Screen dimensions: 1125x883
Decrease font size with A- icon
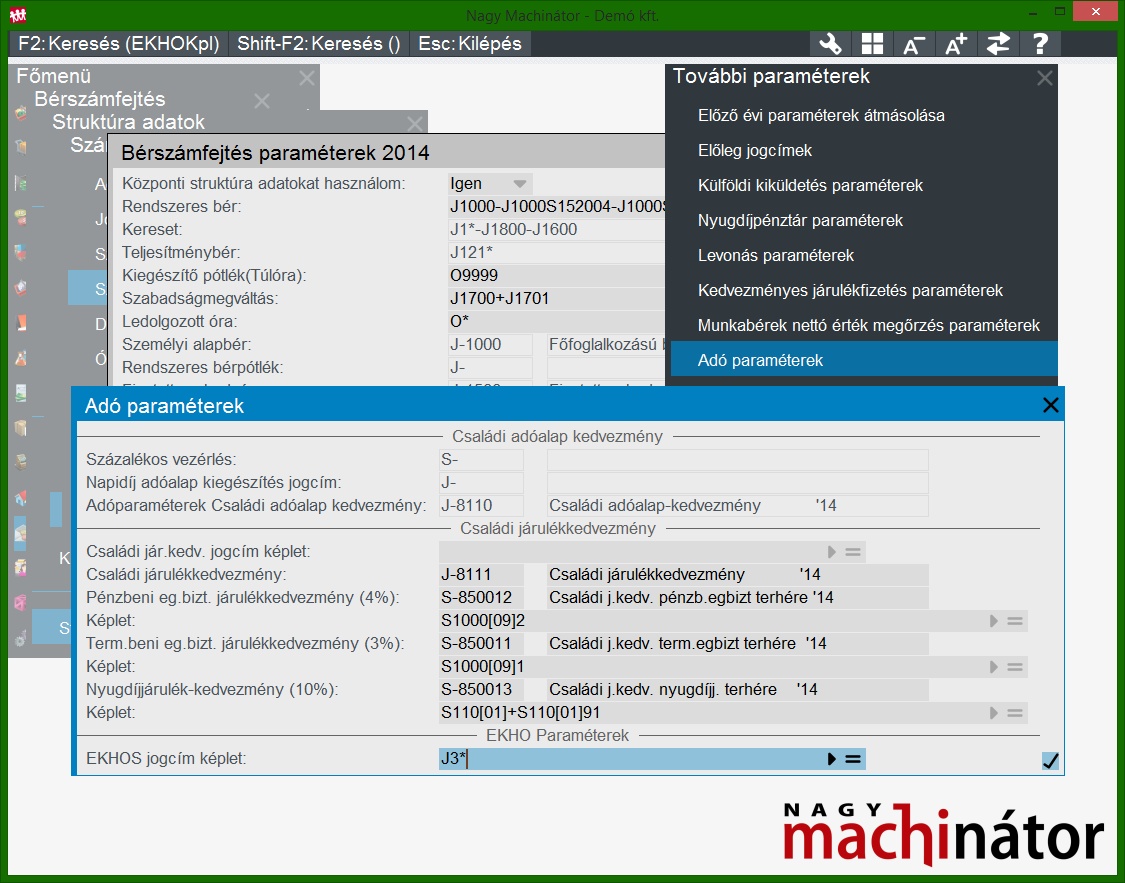pos(913,44)
